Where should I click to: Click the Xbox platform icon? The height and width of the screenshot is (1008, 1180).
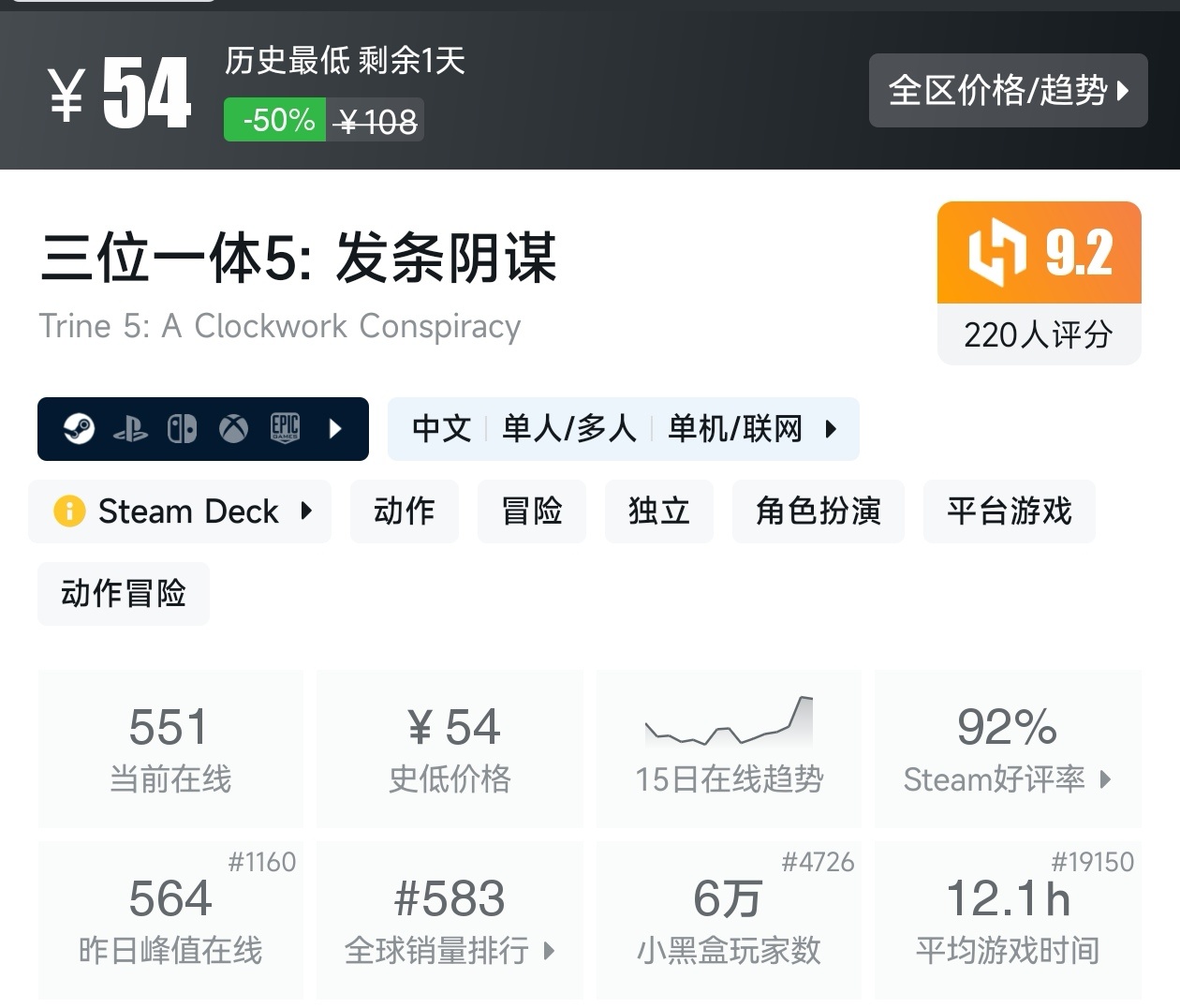coord(233,429)
